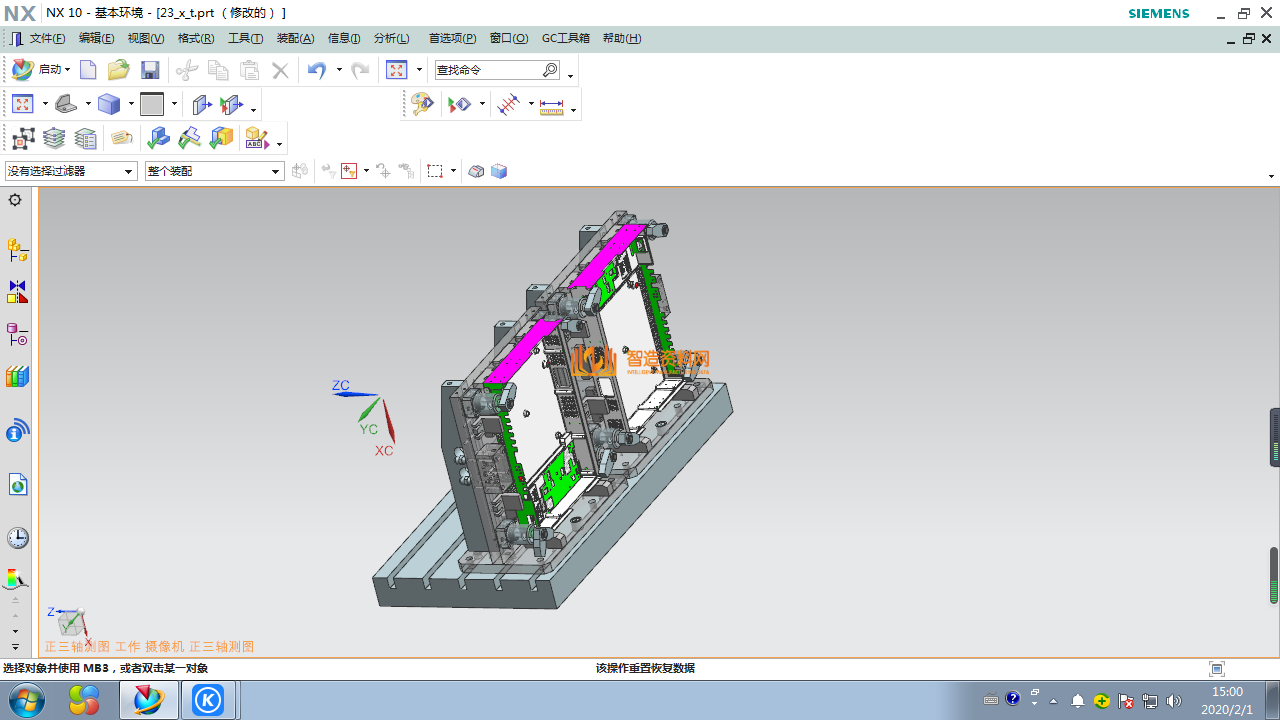Click the Layer Settings stacked-layers icon

point(55,138)
